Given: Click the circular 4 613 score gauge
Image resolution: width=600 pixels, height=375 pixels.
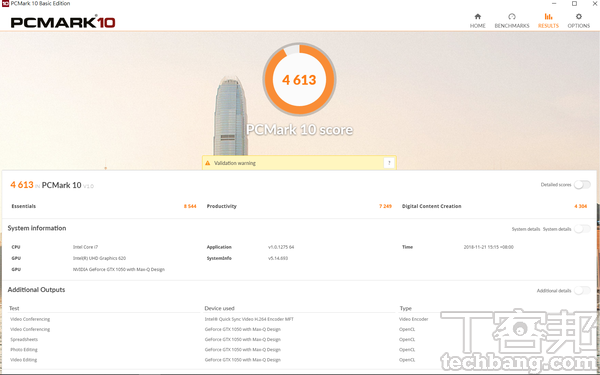Looking at the screenshot, I should point(299,80).
